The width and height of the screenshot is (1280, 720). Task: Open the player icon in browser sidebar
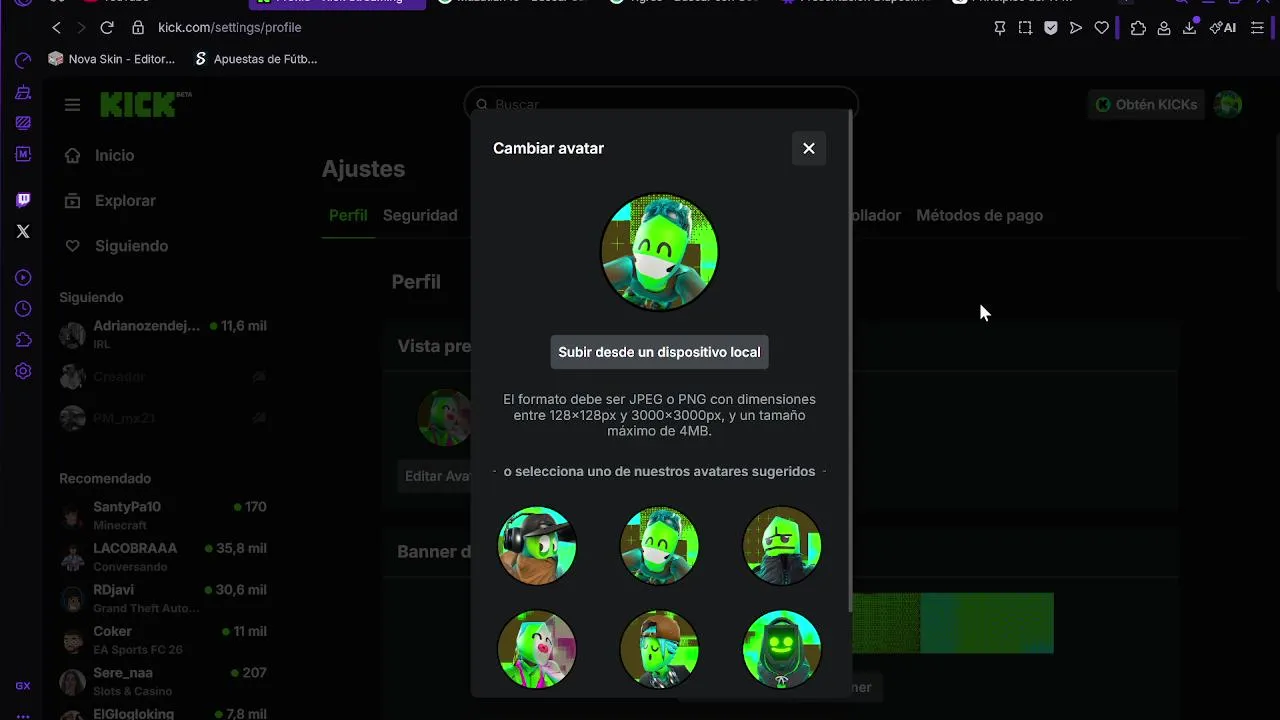click(23, 278)
